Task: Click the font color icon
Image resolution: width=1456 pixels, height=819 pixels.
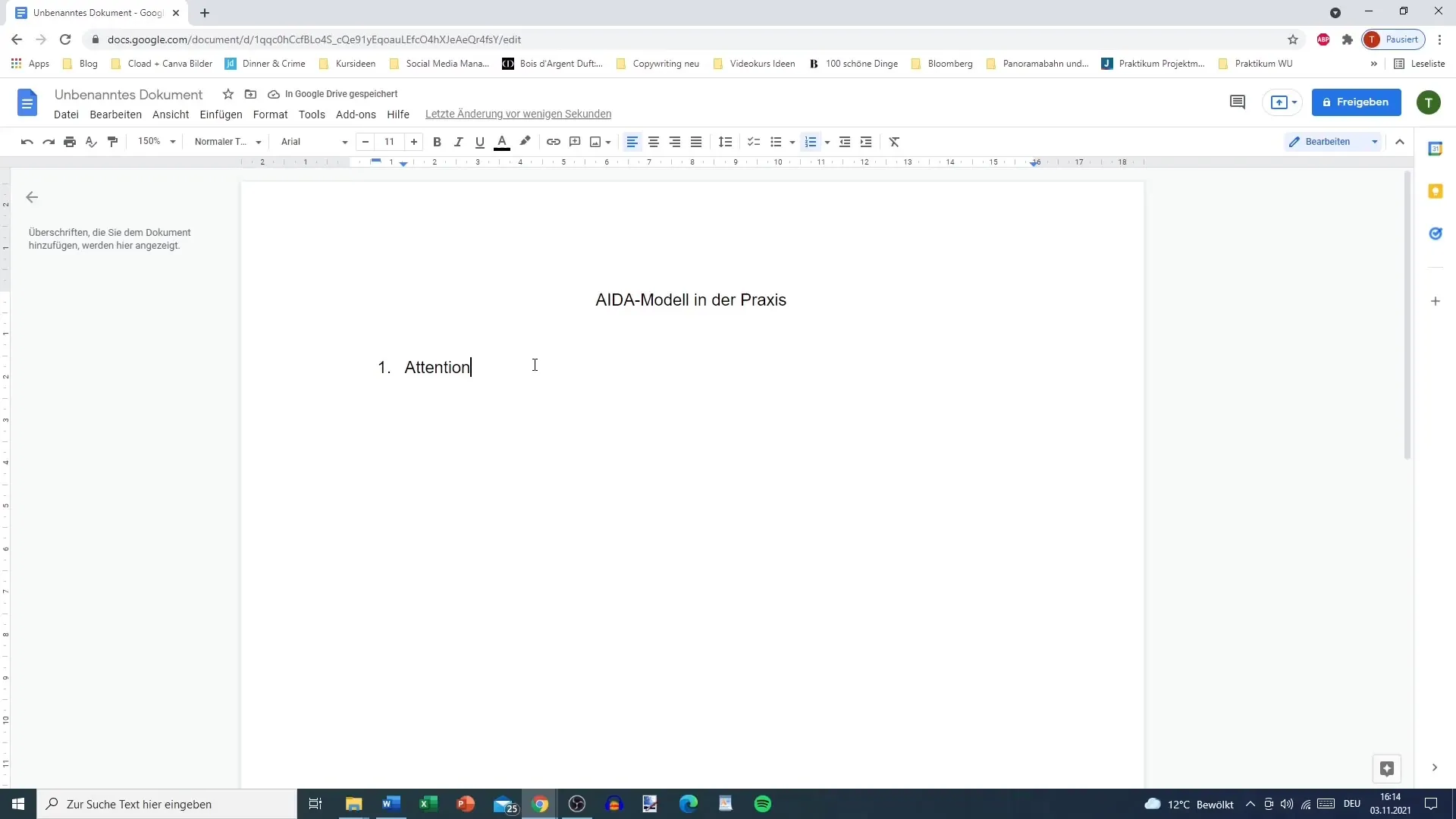Action: [502, 141]
